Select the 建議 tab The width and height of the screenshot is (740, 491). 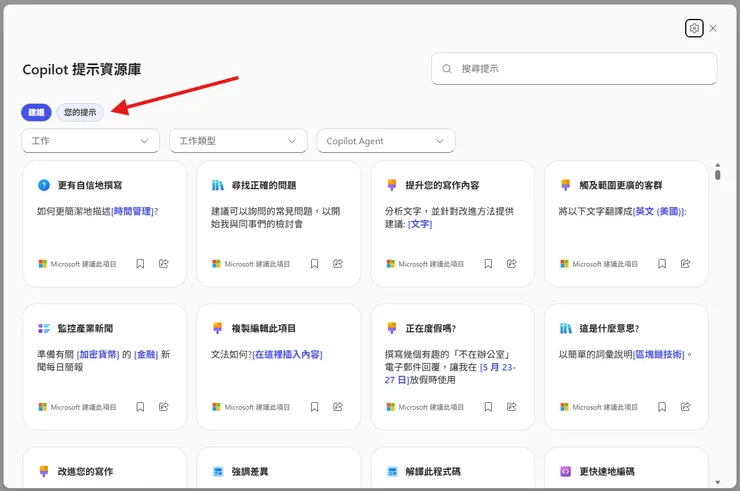pos(36,112)
